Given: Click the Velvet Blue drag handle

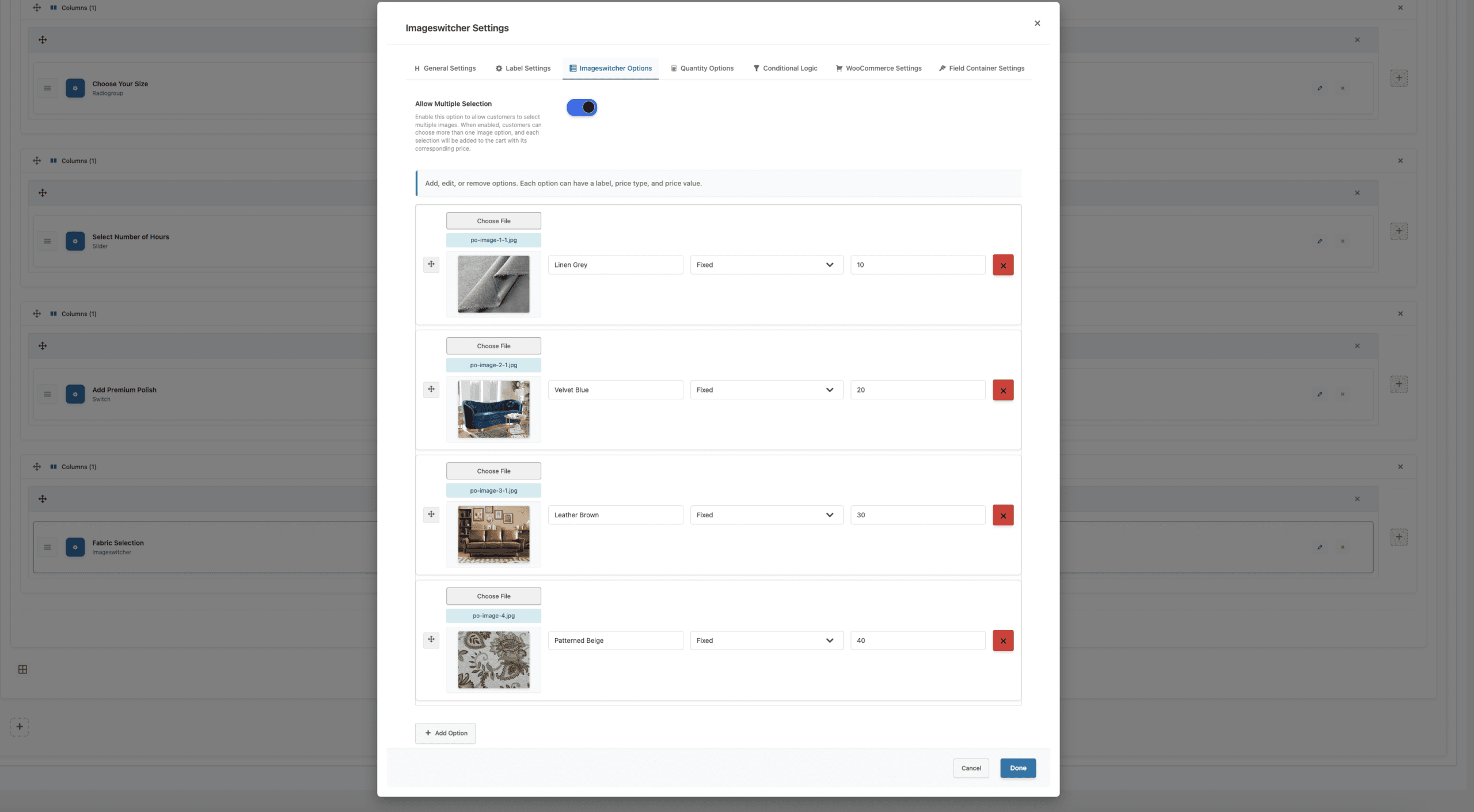Looking at the screenshot, I should click(x=431, y=390).
